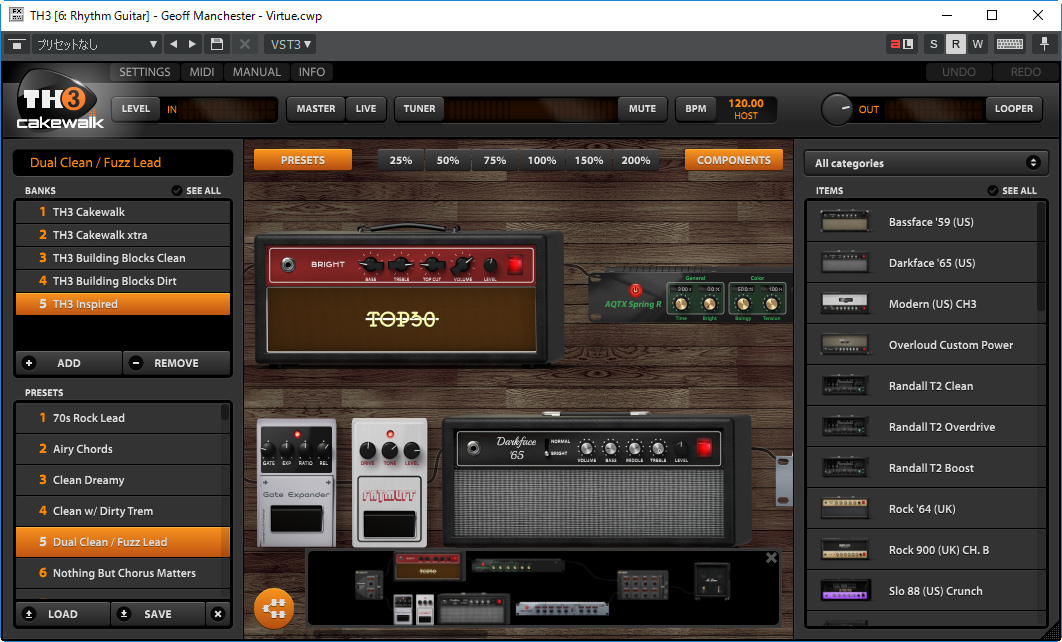Go to previous preset with left arrow
This screenshot has width=1062, height=642.
(x=173, y=44)
